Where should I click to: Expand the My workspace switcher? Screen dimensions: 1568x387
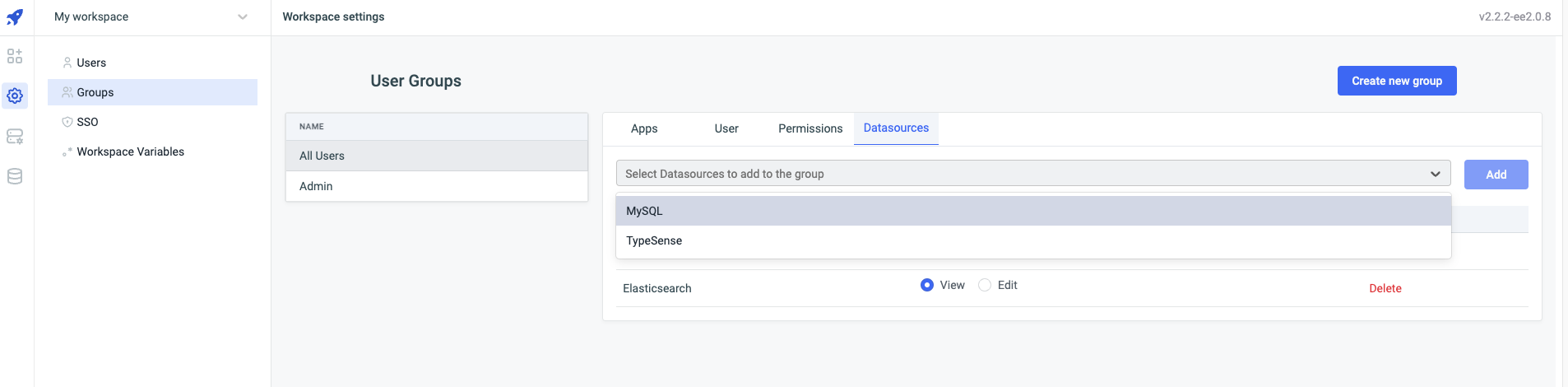click(151, 16)
